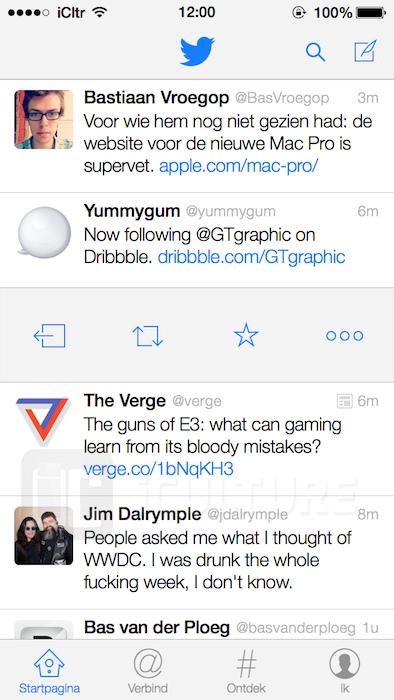The image size is (394, 700).
Task: Tap The Verge logo avatar
Action: pos(44,421)
